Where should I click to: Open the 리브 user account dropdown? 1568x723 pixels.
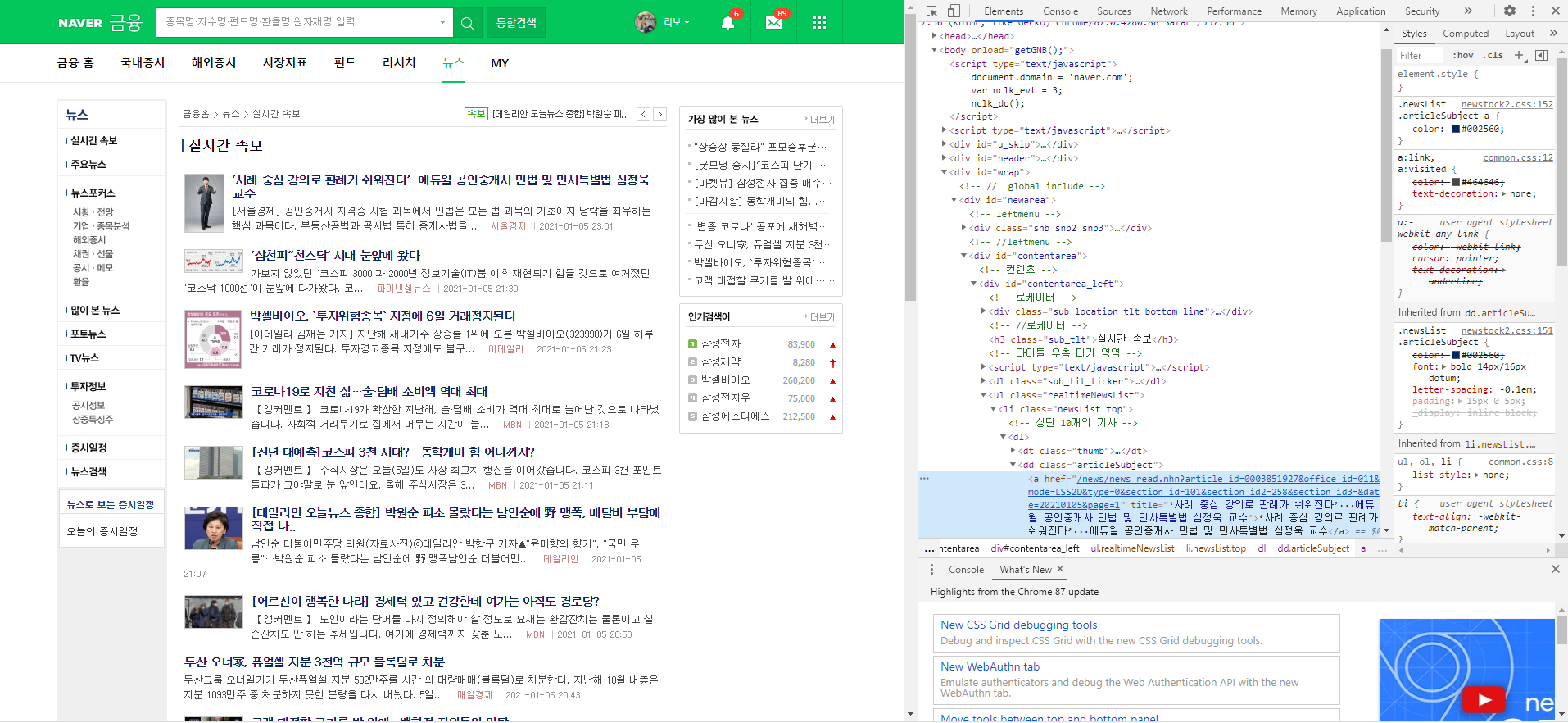pos(676,22)
